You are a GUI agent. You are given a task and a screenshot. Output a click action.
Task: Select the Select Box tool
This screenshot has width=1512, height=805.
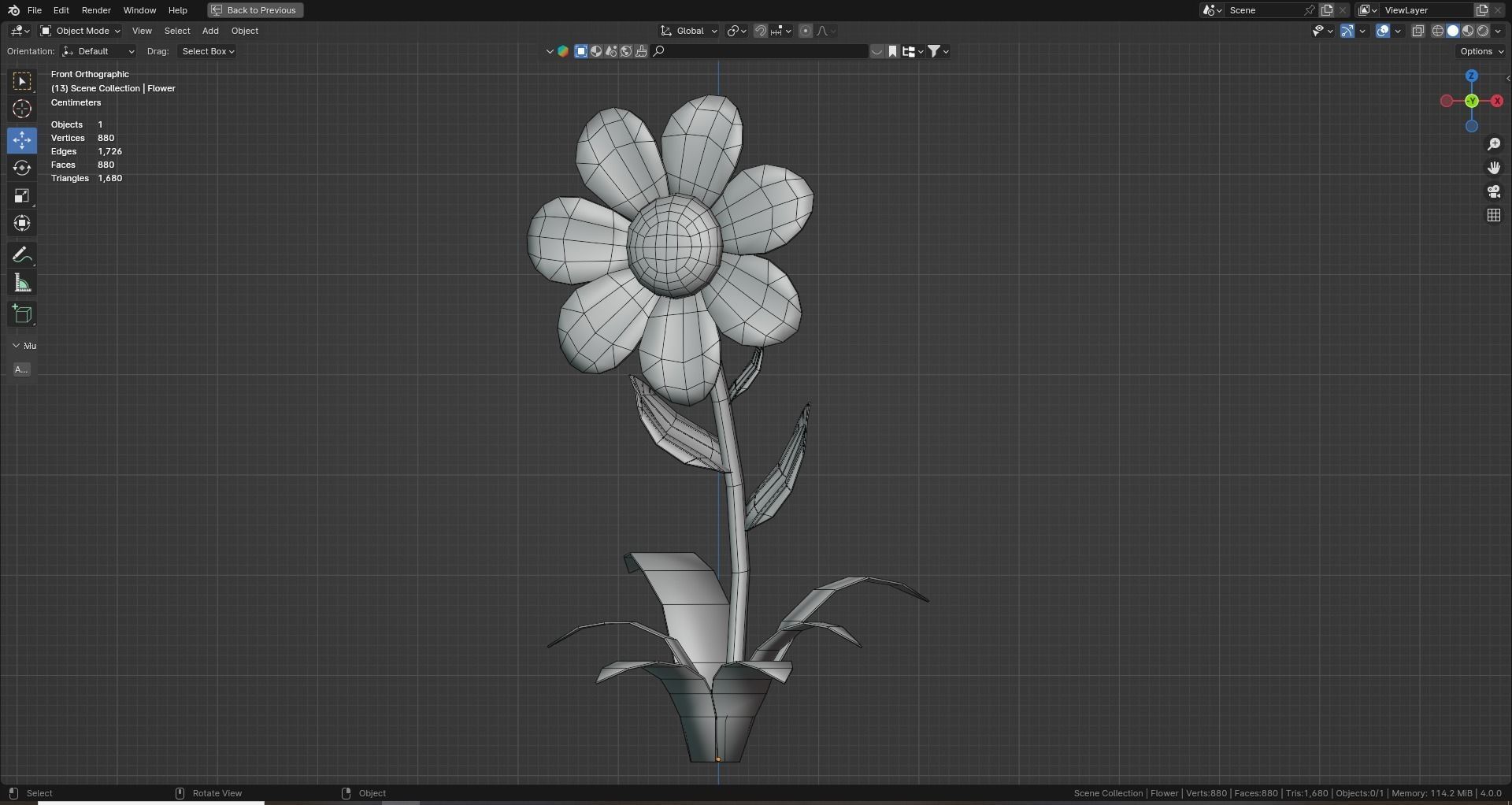[22, 81]
